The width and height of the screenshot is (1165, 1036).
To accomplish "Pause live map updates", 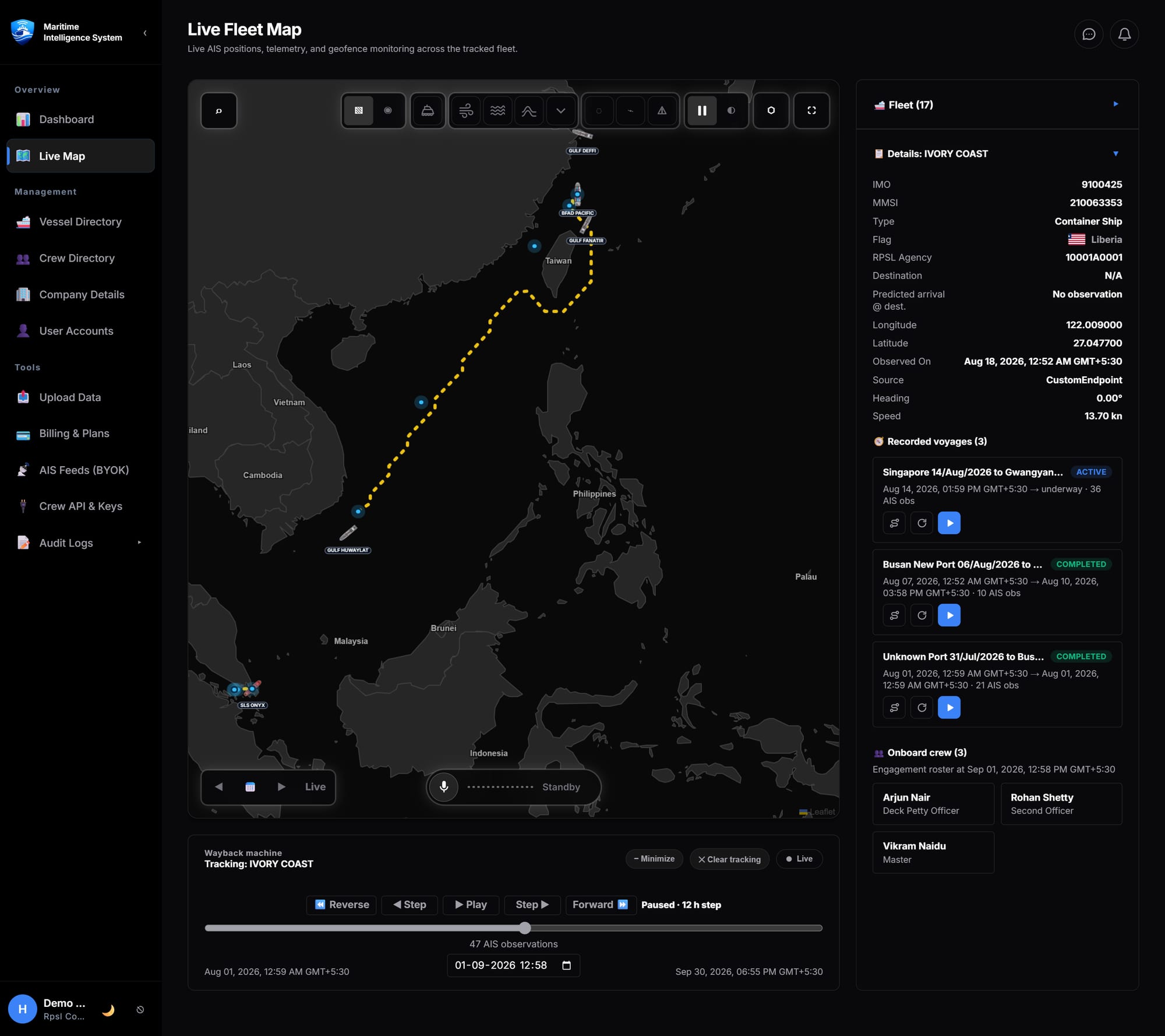I will coord(702,111).
